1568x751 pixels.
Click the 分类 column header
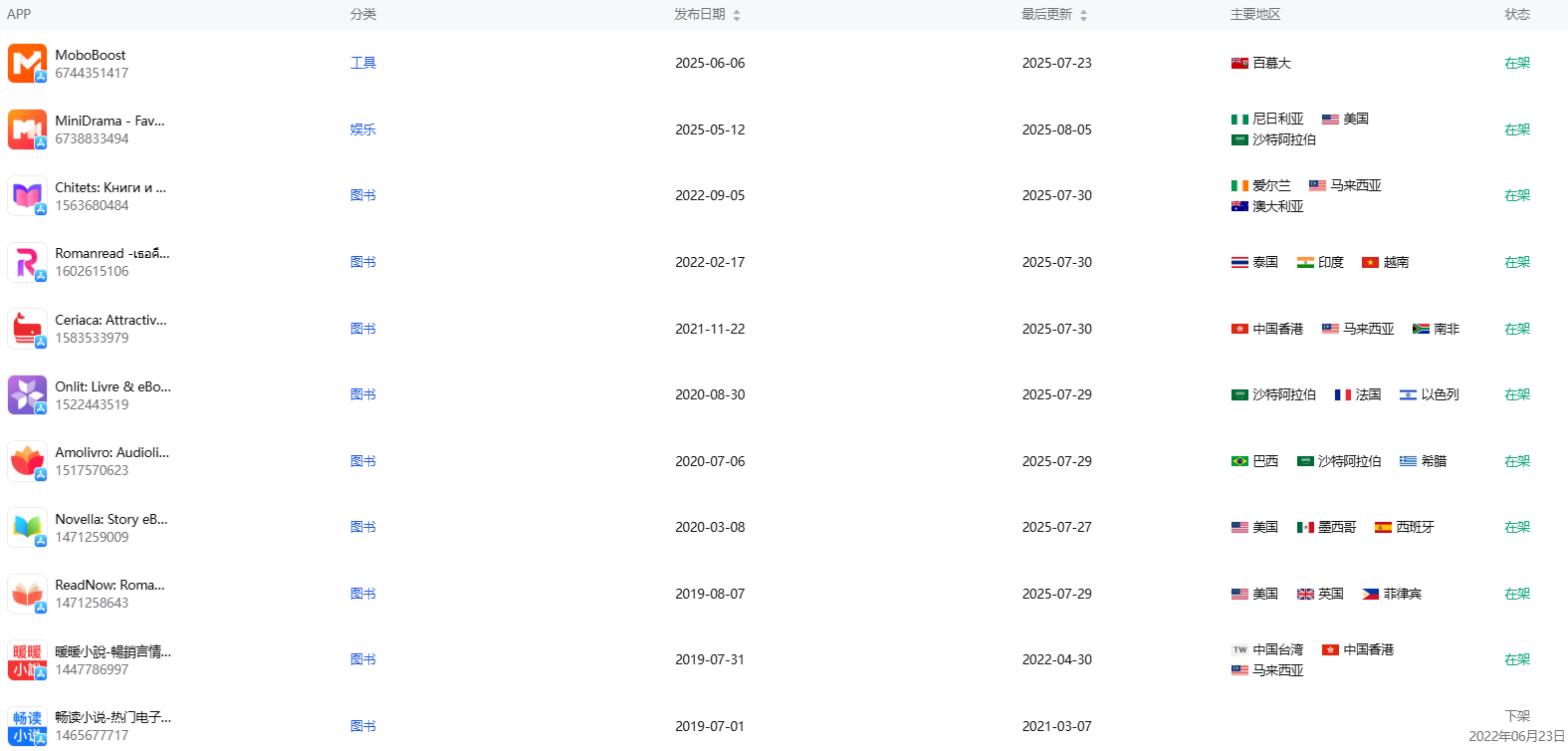[362, 14]
